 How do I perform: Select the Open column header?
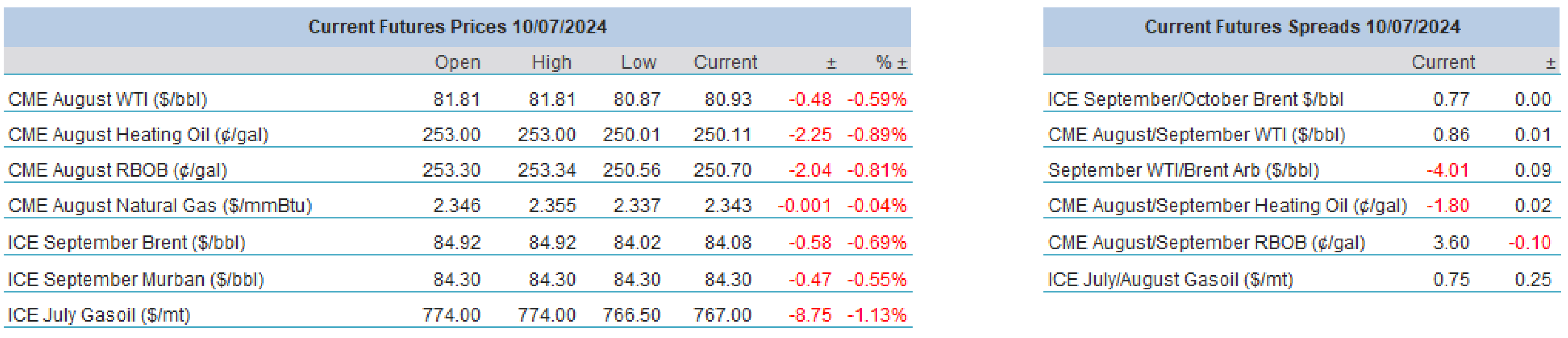pos(457,62)
